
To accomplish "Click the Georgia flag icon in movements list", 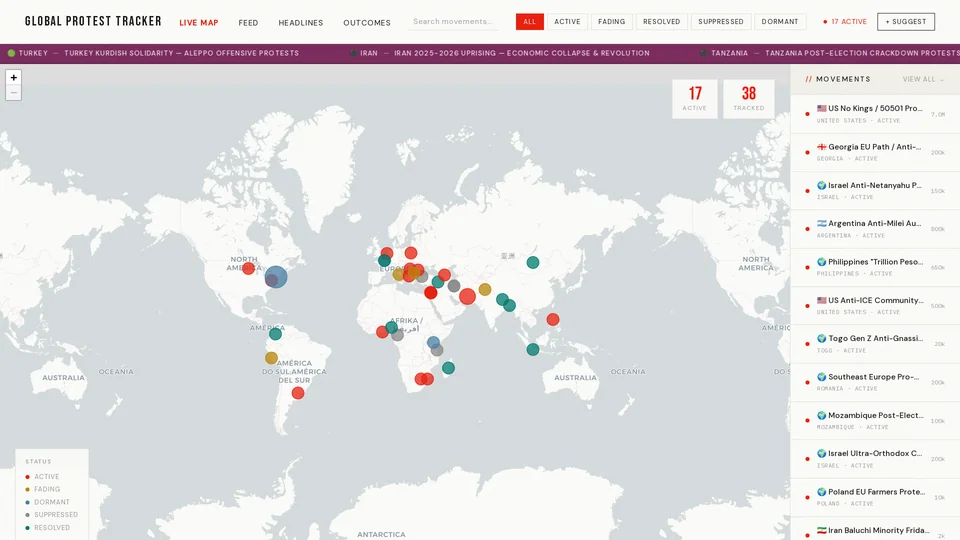I will pyautogui.click(x=822, y=147).
